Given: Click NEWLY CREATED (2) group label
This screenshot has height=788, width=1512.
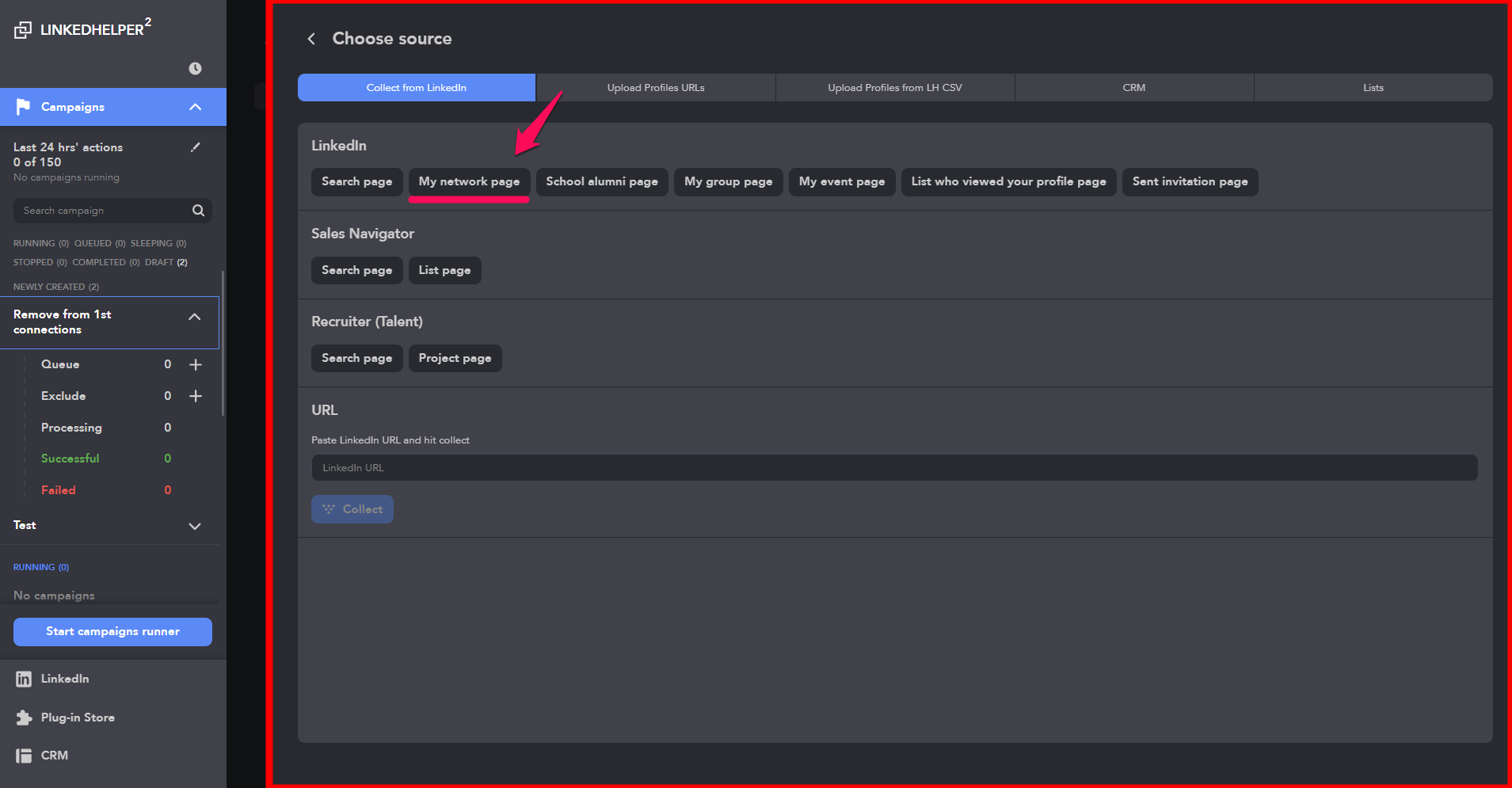Looking at the screenshot, I should pyautogui.click(x=56, y=287).
